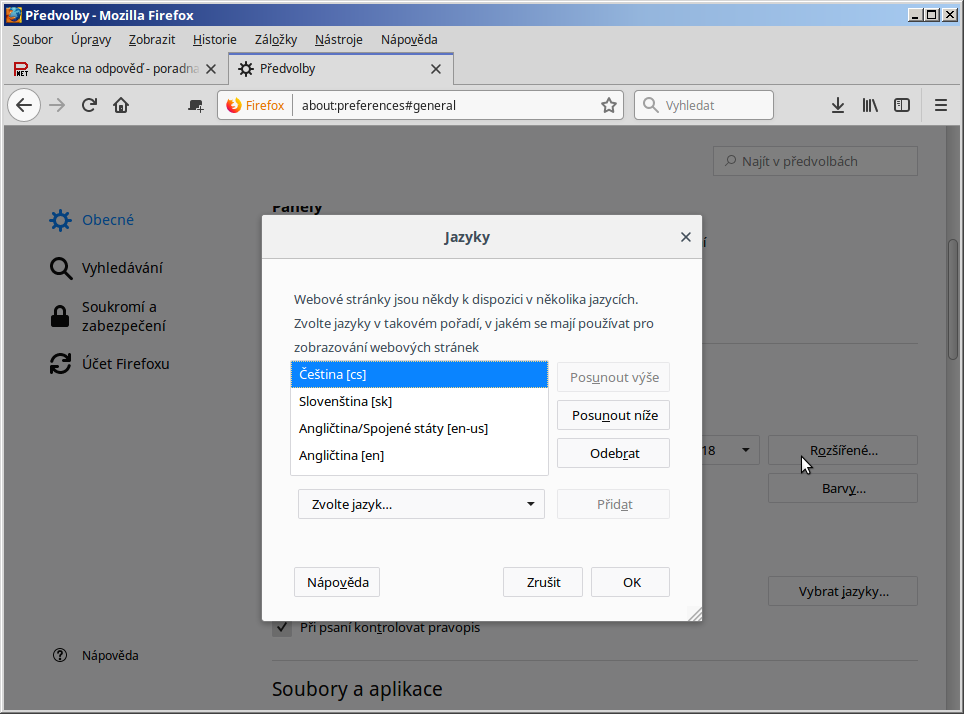Open the Zobrazit menu
The image size is (964, 714).
click(x=152, y=39)
